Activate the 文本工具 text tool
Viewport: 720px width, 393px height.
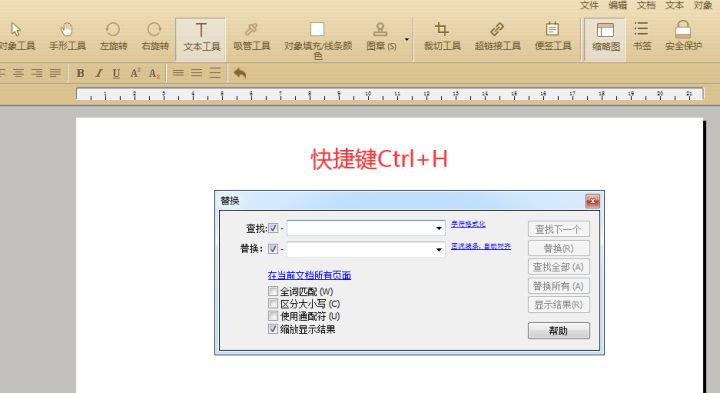(201, 38)
